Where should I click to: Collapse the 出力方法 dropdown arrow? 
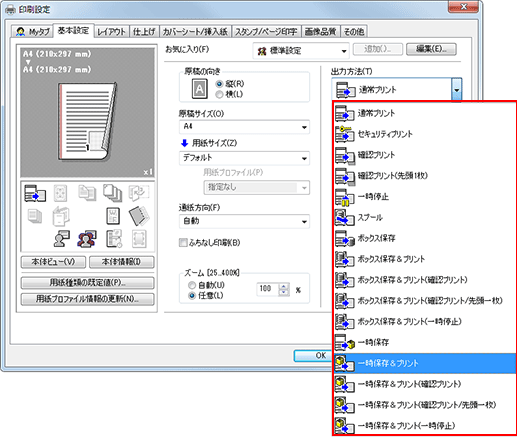[457, 89]
